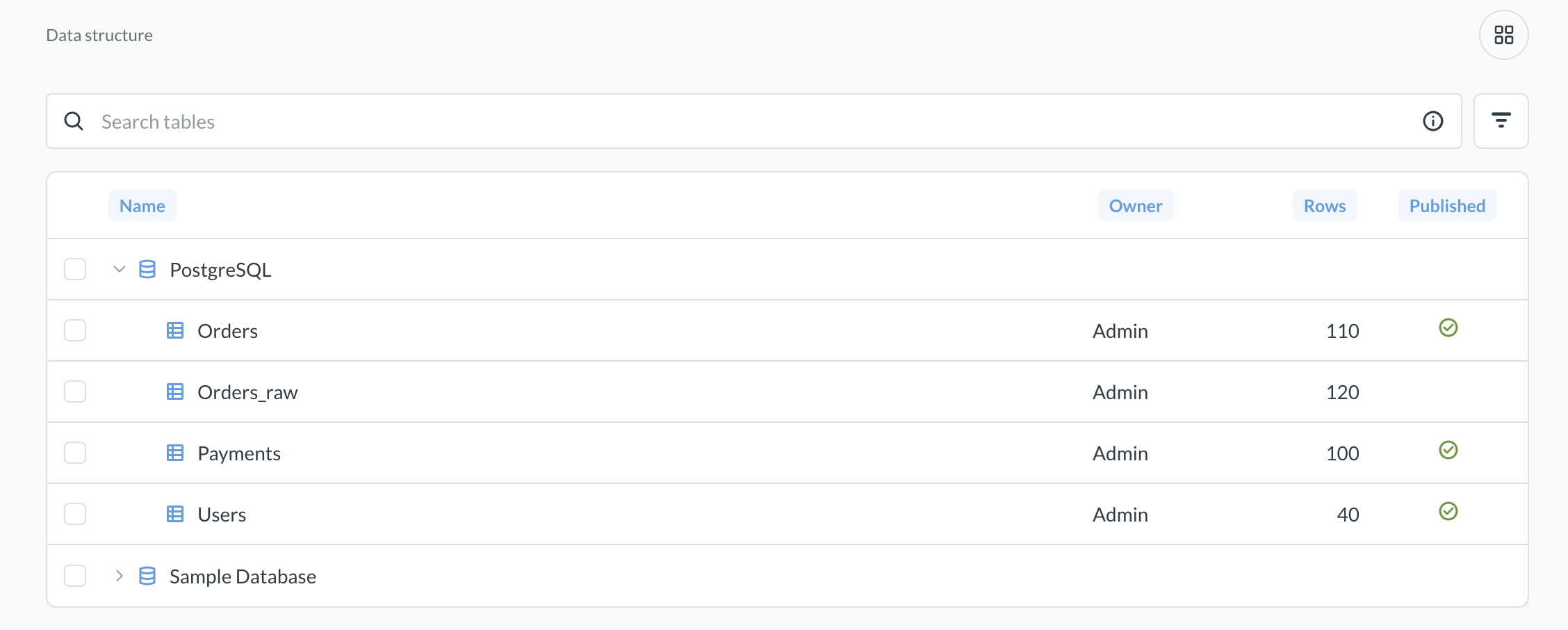Open the filter options icon

[x=1501, y=121]
